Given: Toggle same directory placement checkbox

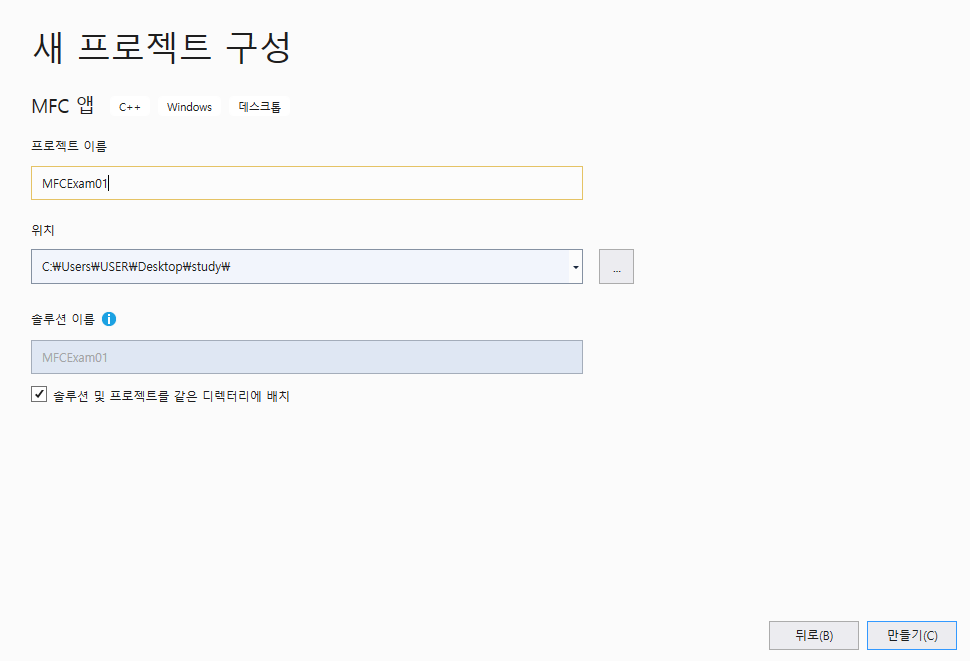Looking at the screenshot, I should tap(39, 394).
